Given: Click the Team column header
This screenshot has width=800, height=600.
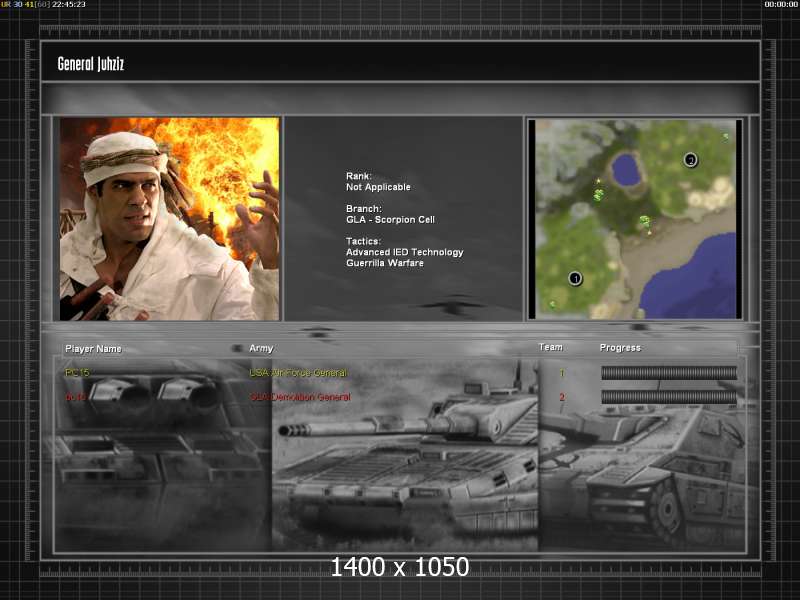Looking at the screenshot, I should (x=551, y=347).
